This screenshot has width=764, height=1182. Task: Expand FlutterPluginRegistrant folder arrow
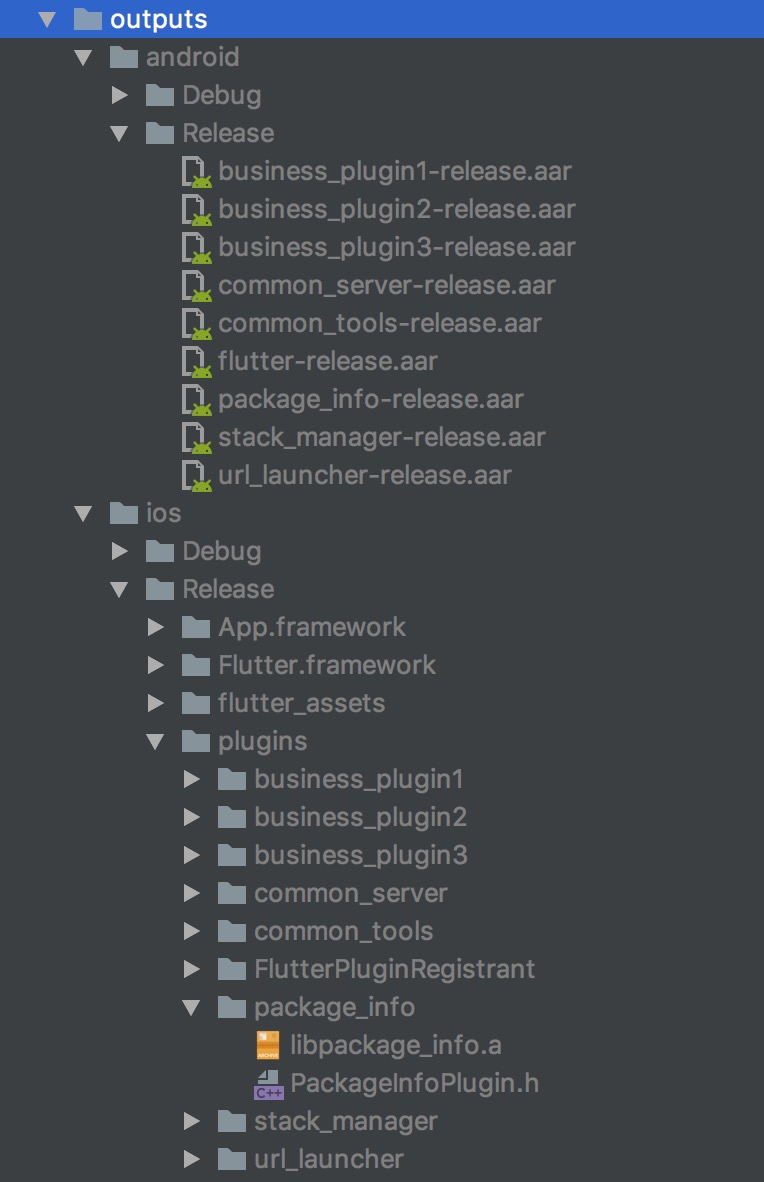[192, 969]
